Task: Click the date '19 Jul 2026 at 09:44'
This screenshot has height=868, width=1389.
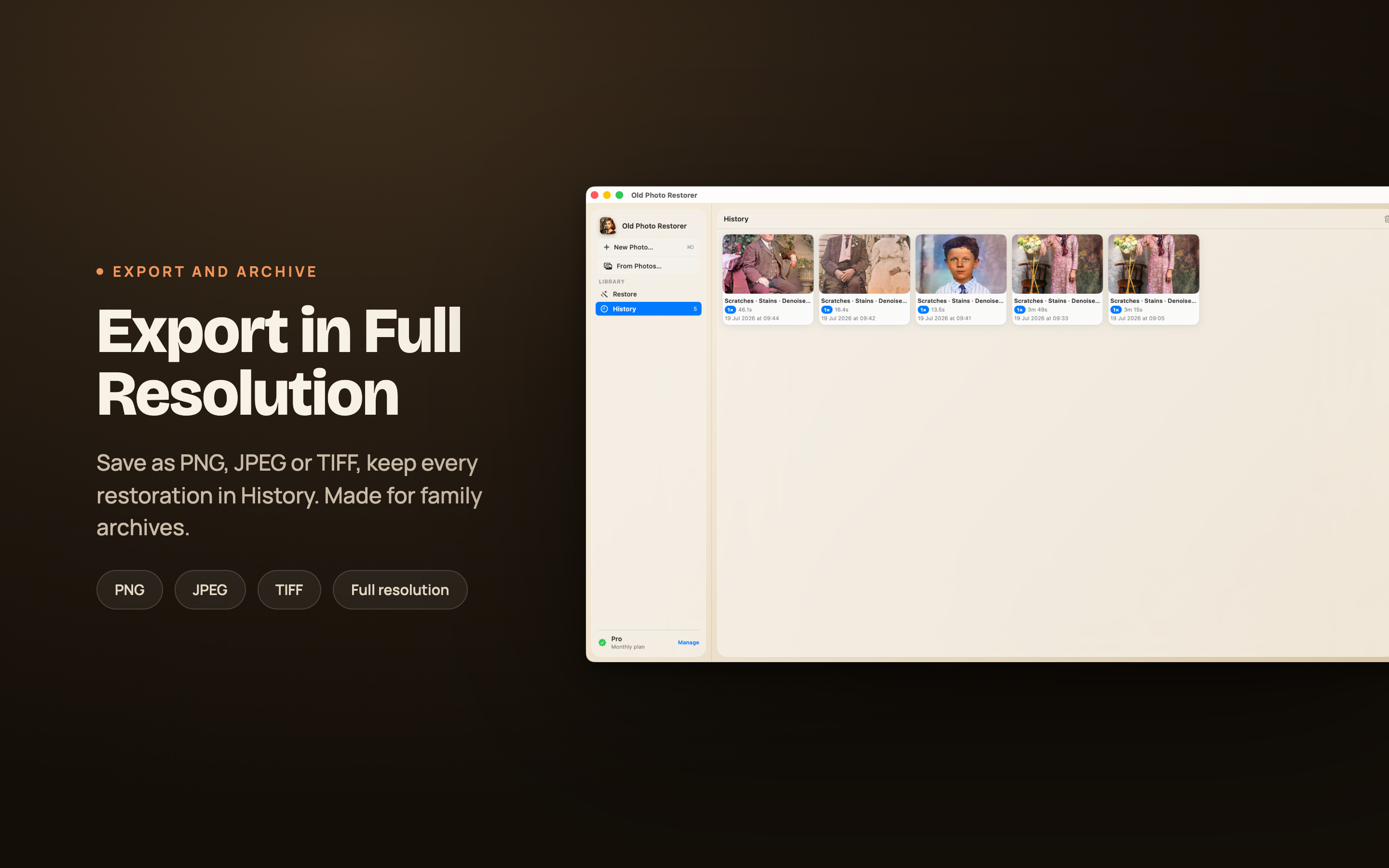Action: click(x=752, y=319)
